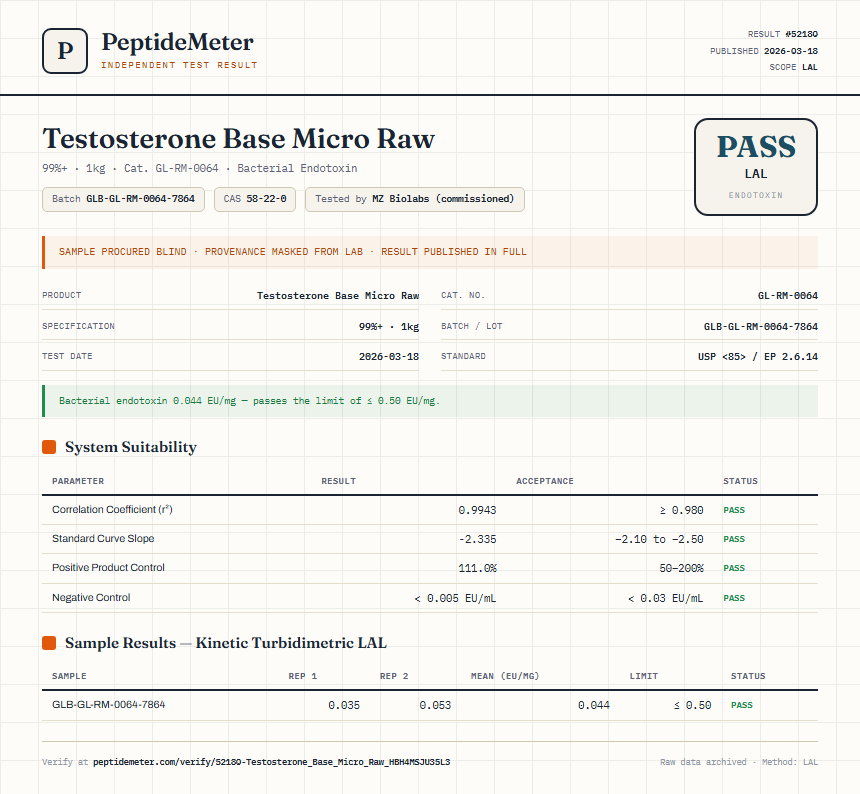The width and height of the screenshot is (860, 794).
Task: Click the INDEPENDENT TEST RESULT tagline
Action: point(179,65)
